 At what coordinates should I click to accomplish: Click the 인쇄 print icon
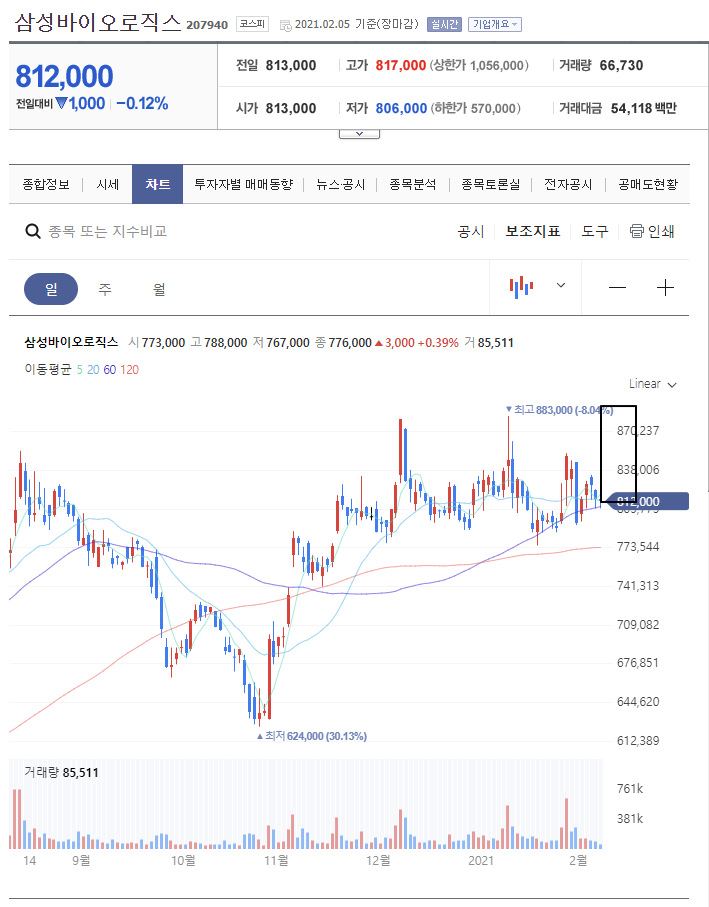click(636, 231)
